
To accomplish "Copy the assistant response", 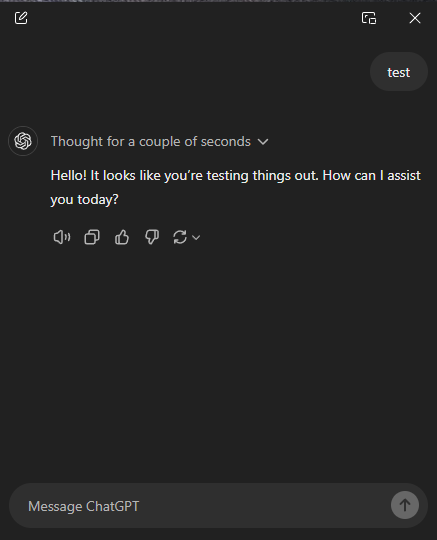I will tap(92, 237).
